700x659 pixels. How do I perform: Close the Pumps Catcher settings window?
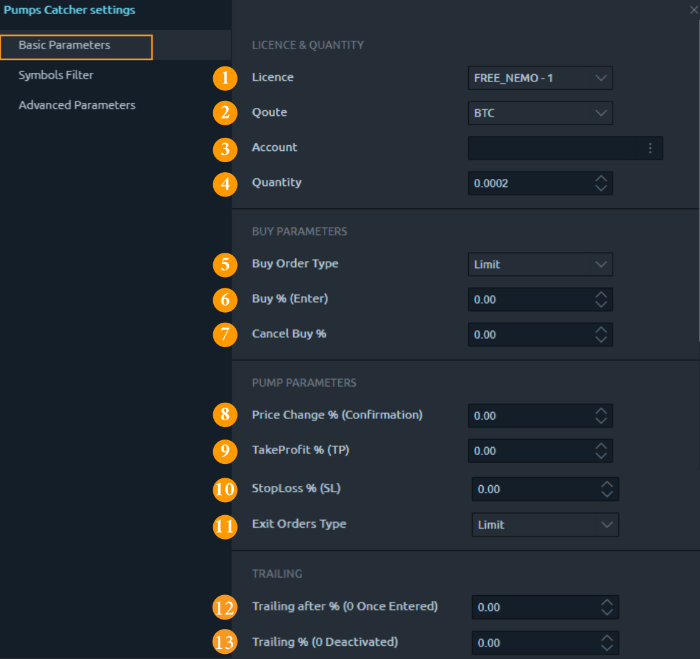pyautogui.click(x=693, y=10)
